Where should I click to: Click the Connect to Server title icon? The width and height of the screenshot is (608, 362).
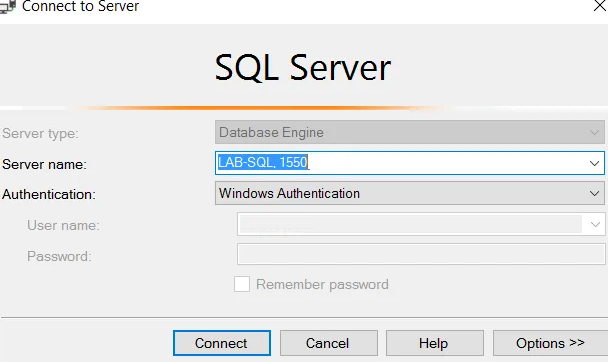tap(7, 7)
